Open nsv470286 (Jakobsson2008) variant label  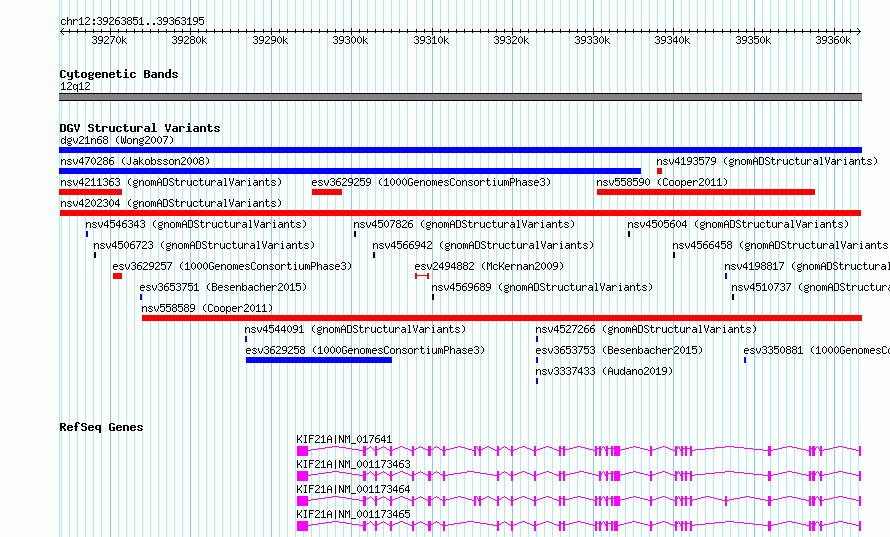pyautogui.click(x=135, y=161)
